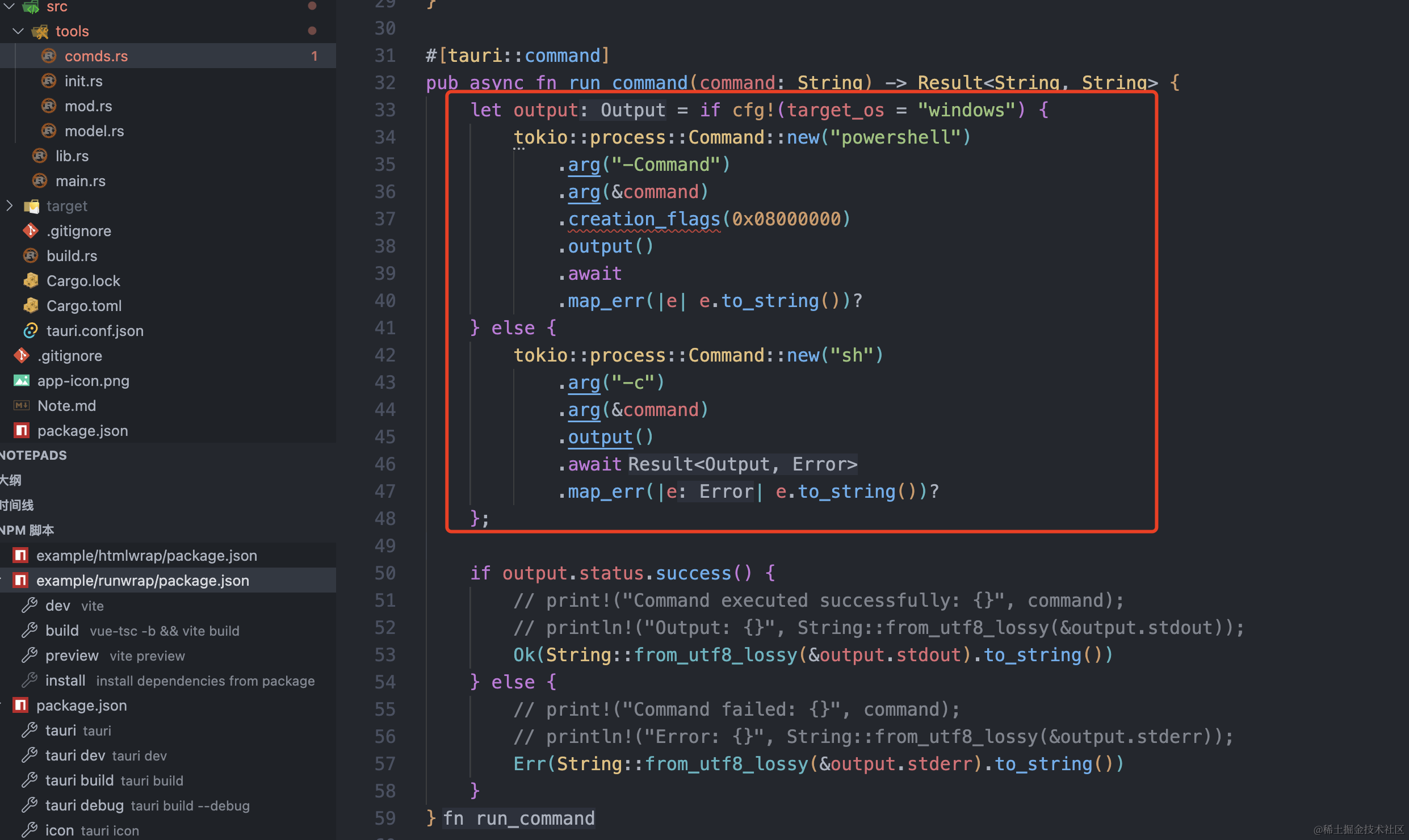The width and height of the screenshot is (1409, 840).
Task: Open the NOTEPADS section header
Action: point(34,455)
